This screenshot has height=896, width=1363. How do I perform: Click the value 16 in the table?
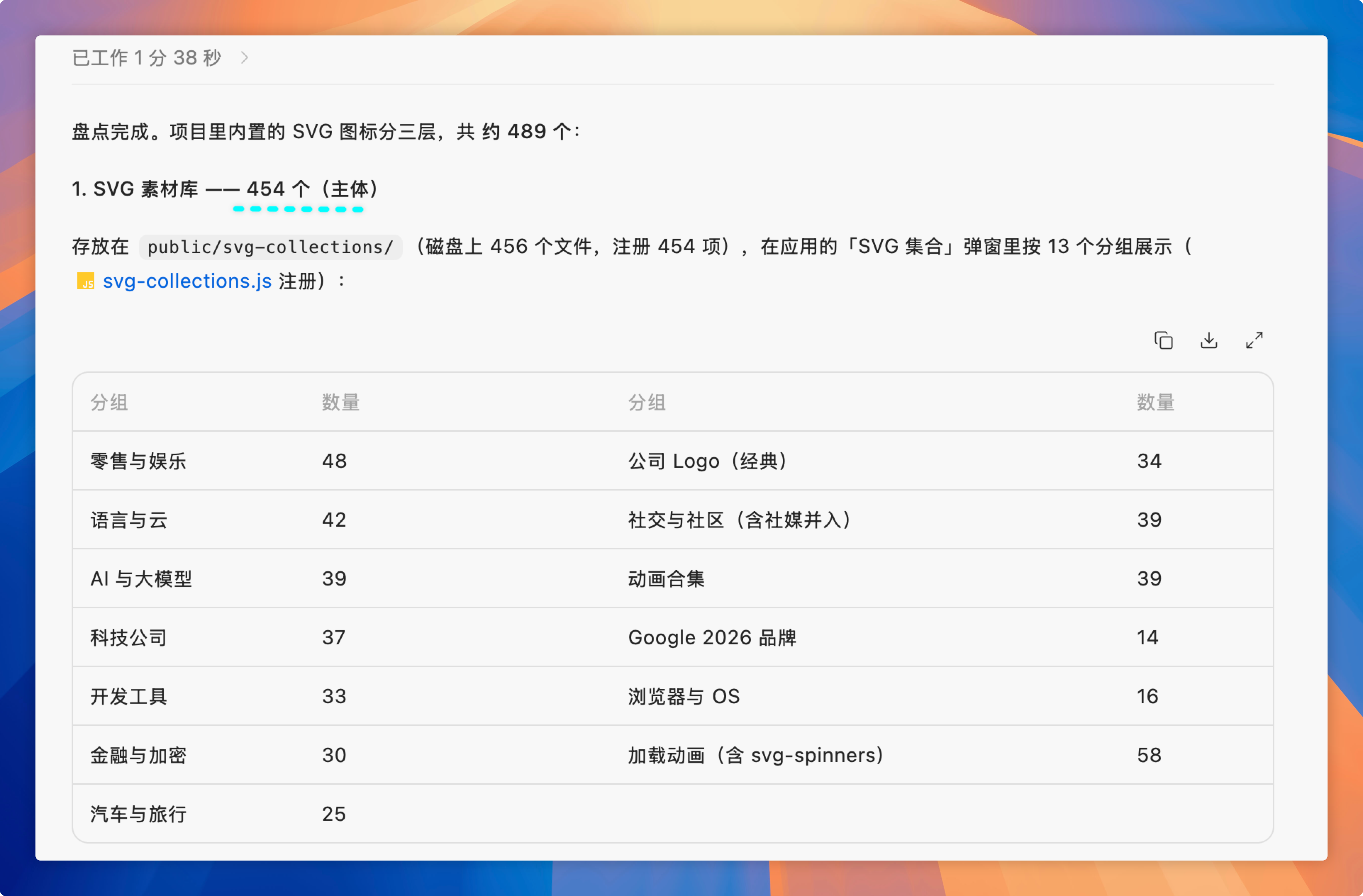point(1148,696)
